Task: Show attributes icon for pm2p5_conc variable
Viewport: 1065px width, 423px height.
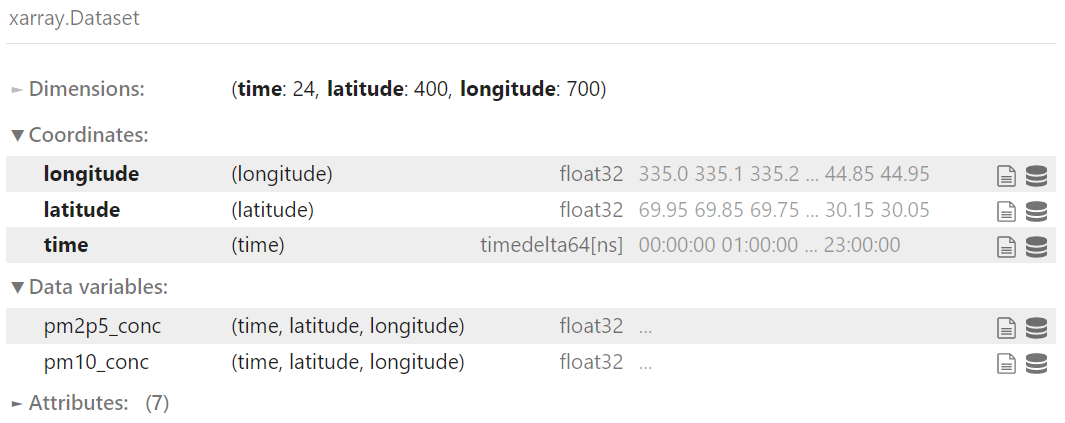Action: pos(1006,328)
